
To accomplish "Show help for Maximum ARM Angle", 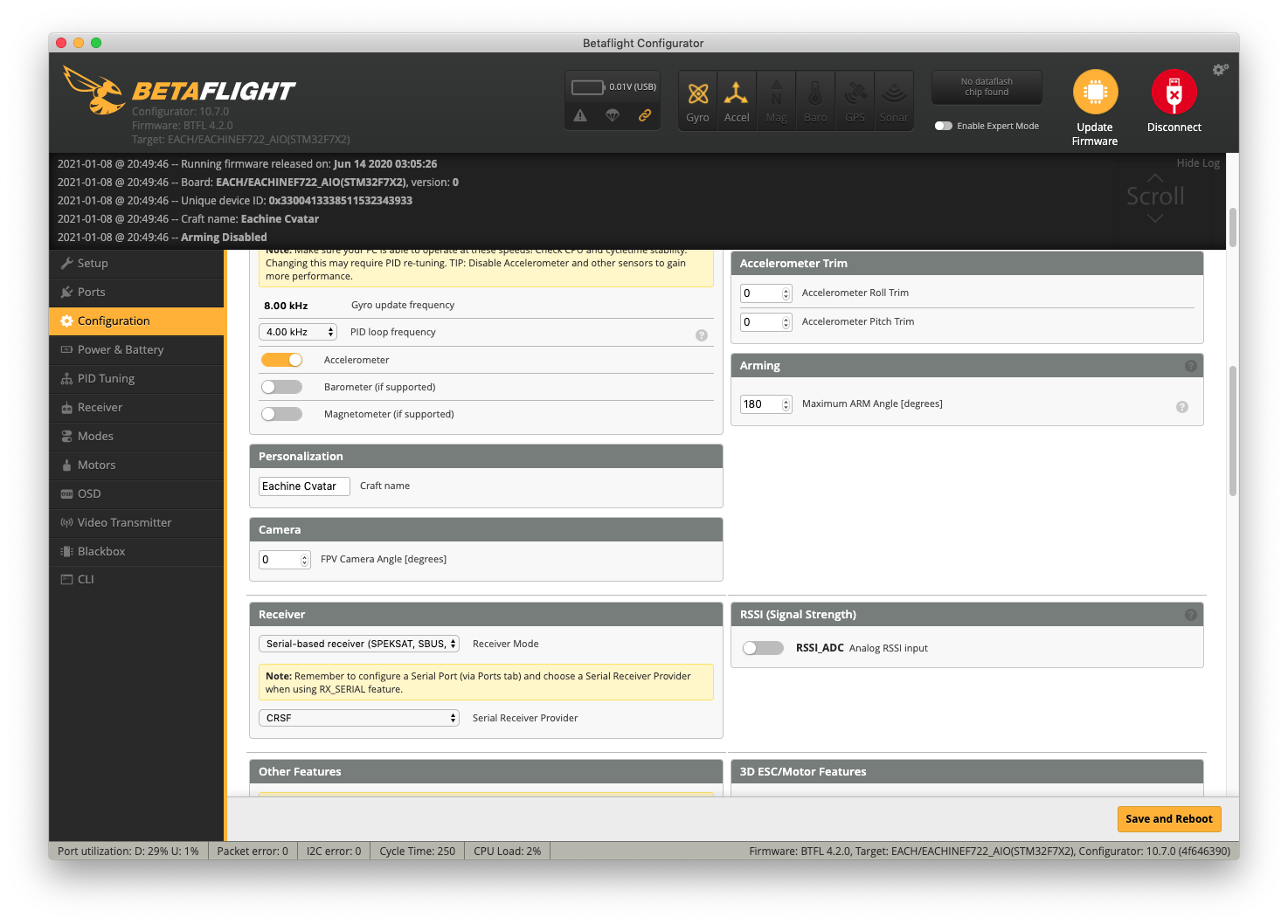I will tap(1182, 407).
